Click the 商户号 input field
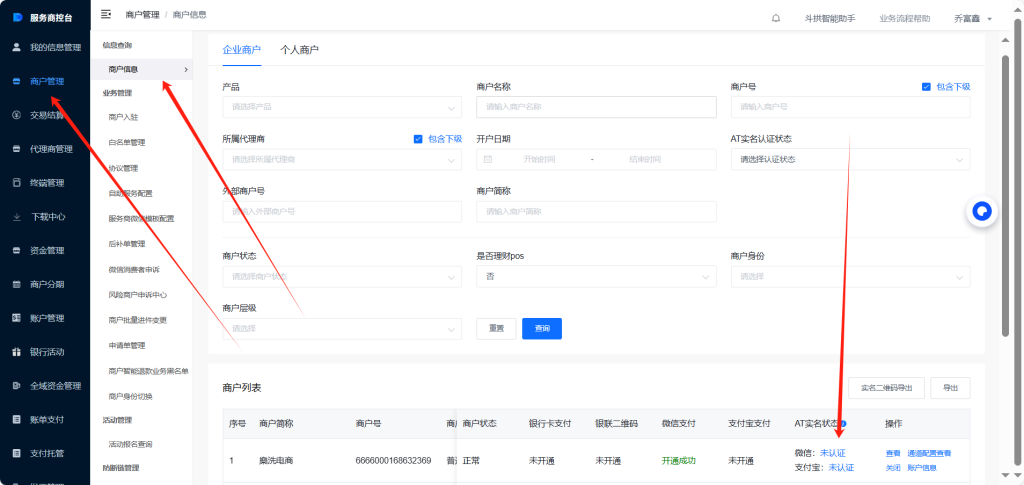 pos(850,107)
